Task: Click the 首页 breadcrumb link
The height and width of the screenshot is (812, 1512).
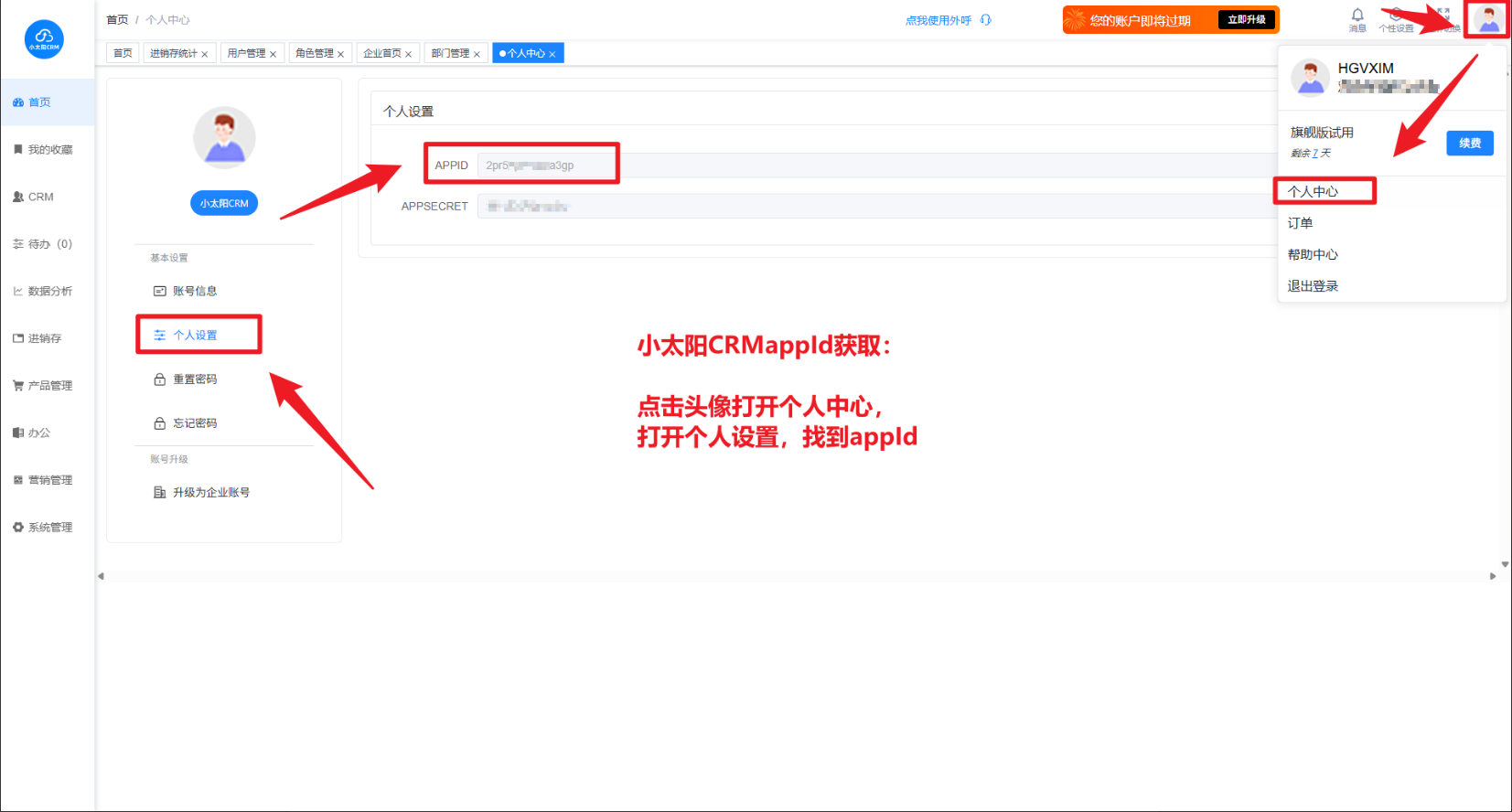Action: 117,20
